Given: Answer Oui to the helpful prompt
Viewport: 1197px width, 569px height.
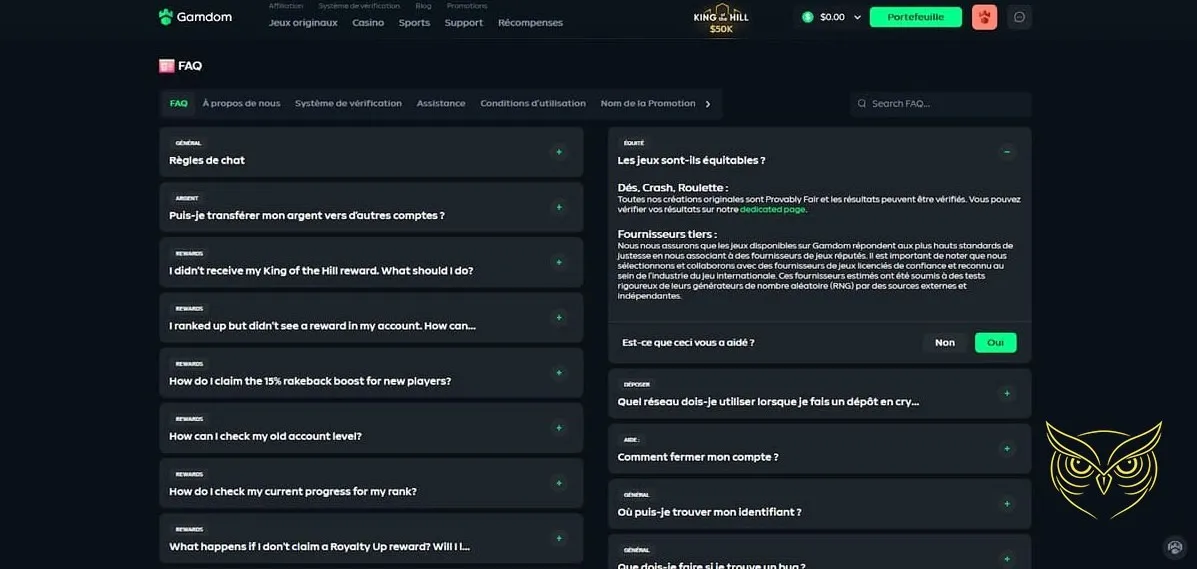Looking at the screenshot, I should coord(995,342).
